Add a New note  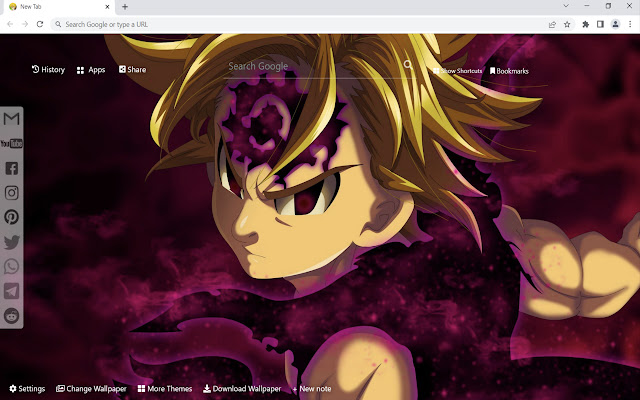(x=312, y=389)
